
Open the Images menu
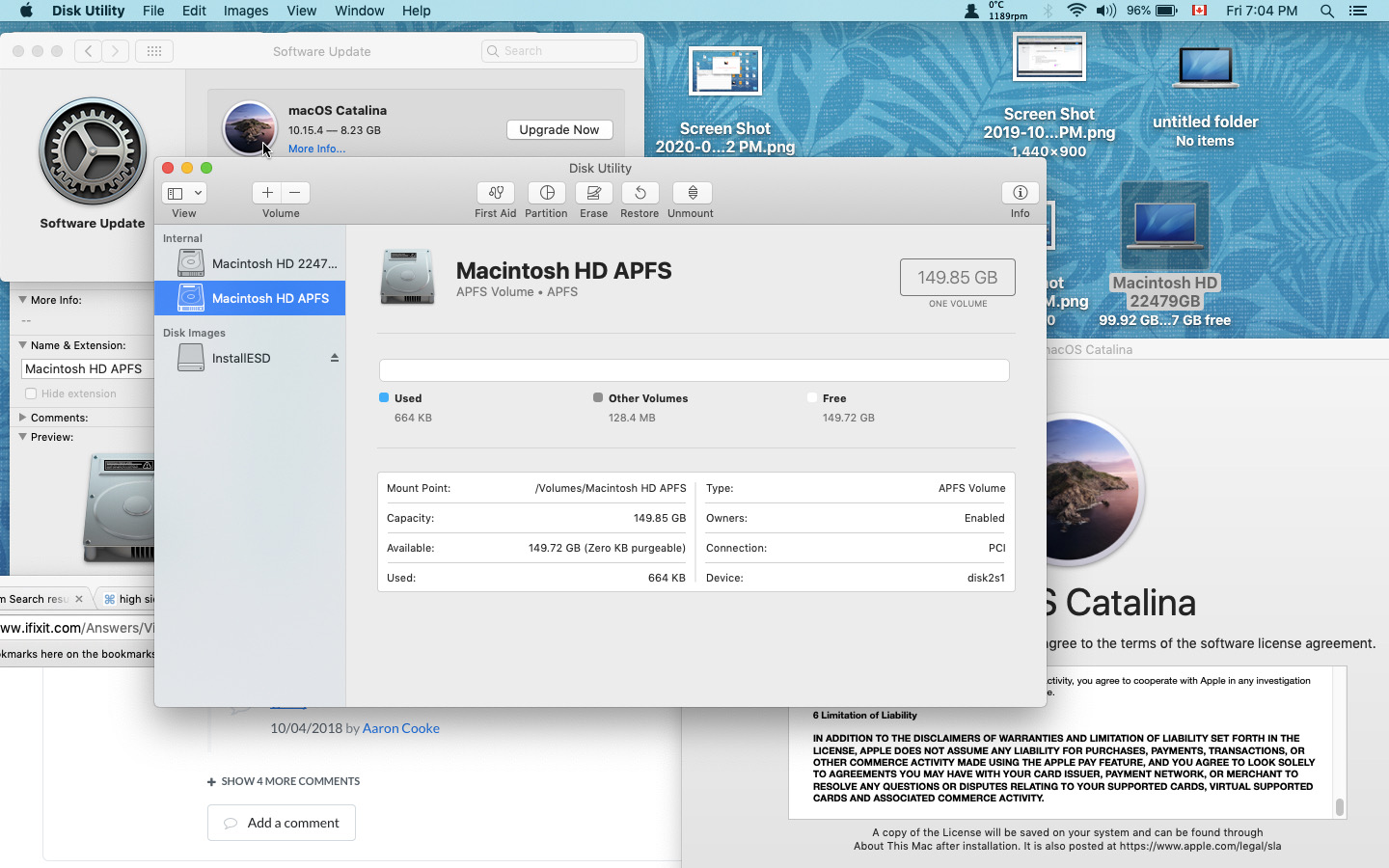click(246, 11)
